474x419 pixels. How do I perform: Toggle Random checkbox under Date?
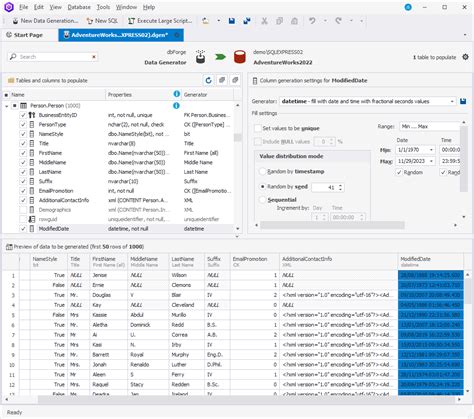point(399,172)
